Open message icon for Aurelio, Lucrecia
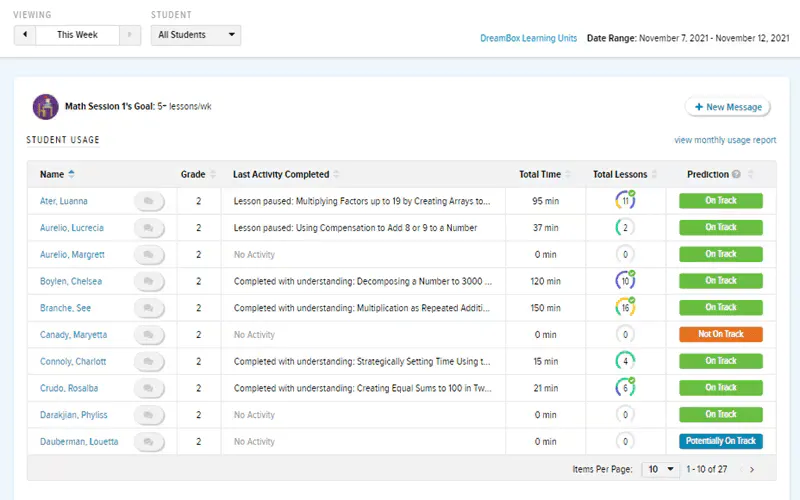Screen dimensions: 800x500 click(x=149, y=228)
